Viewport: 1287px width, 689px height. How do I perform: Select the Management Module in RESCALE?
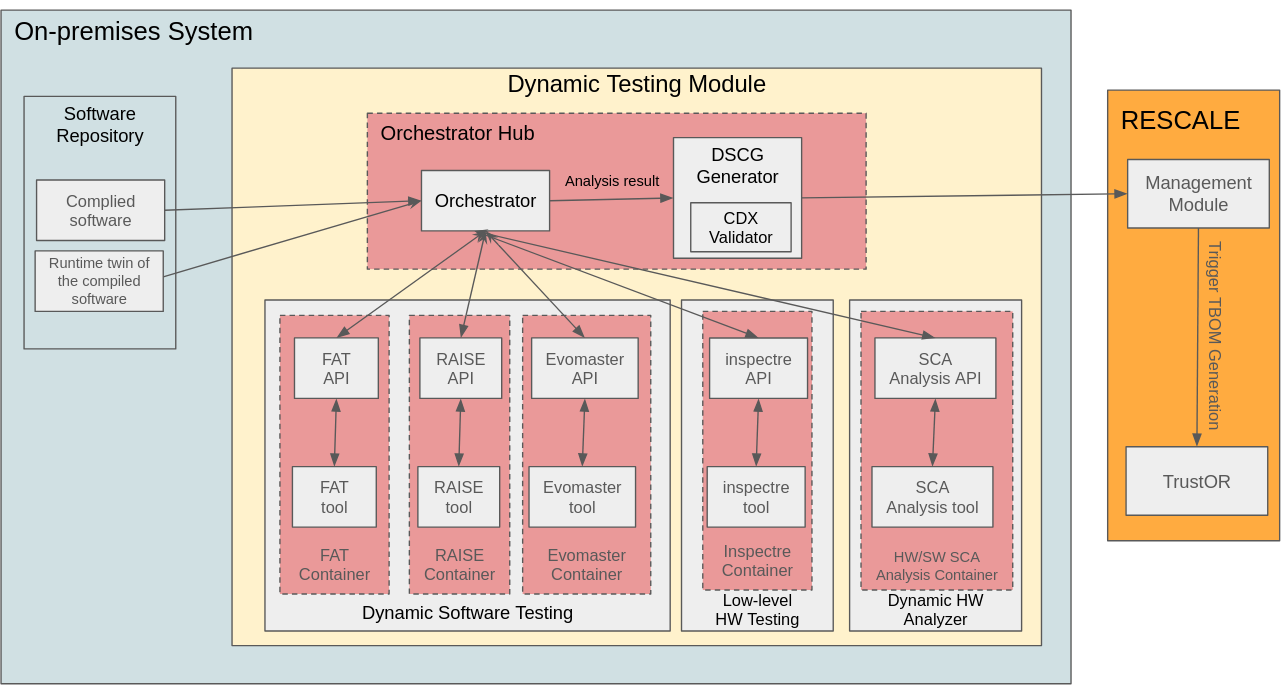click(1197, 193)
